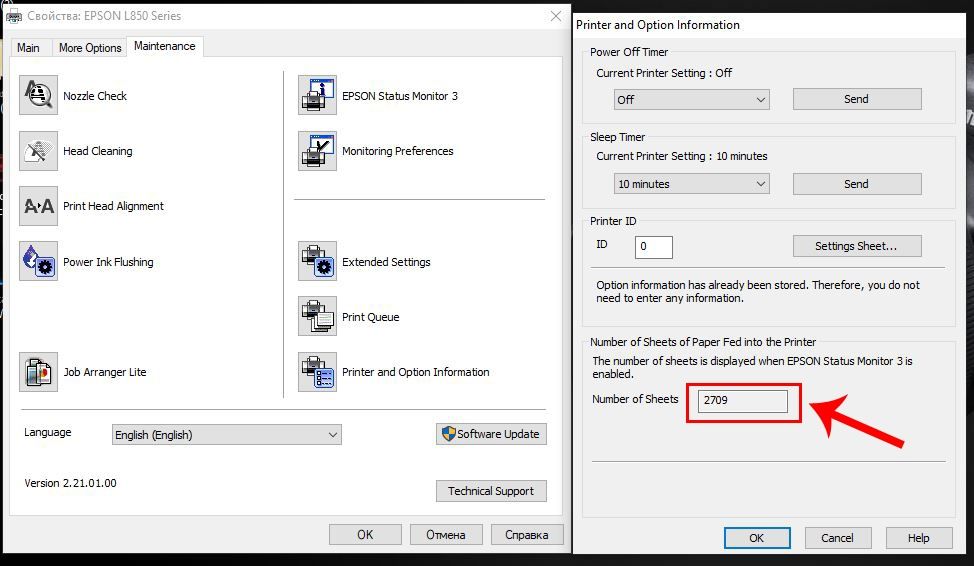Switch to the Main tab
This screenshot has height=566, width=974.
28,48
